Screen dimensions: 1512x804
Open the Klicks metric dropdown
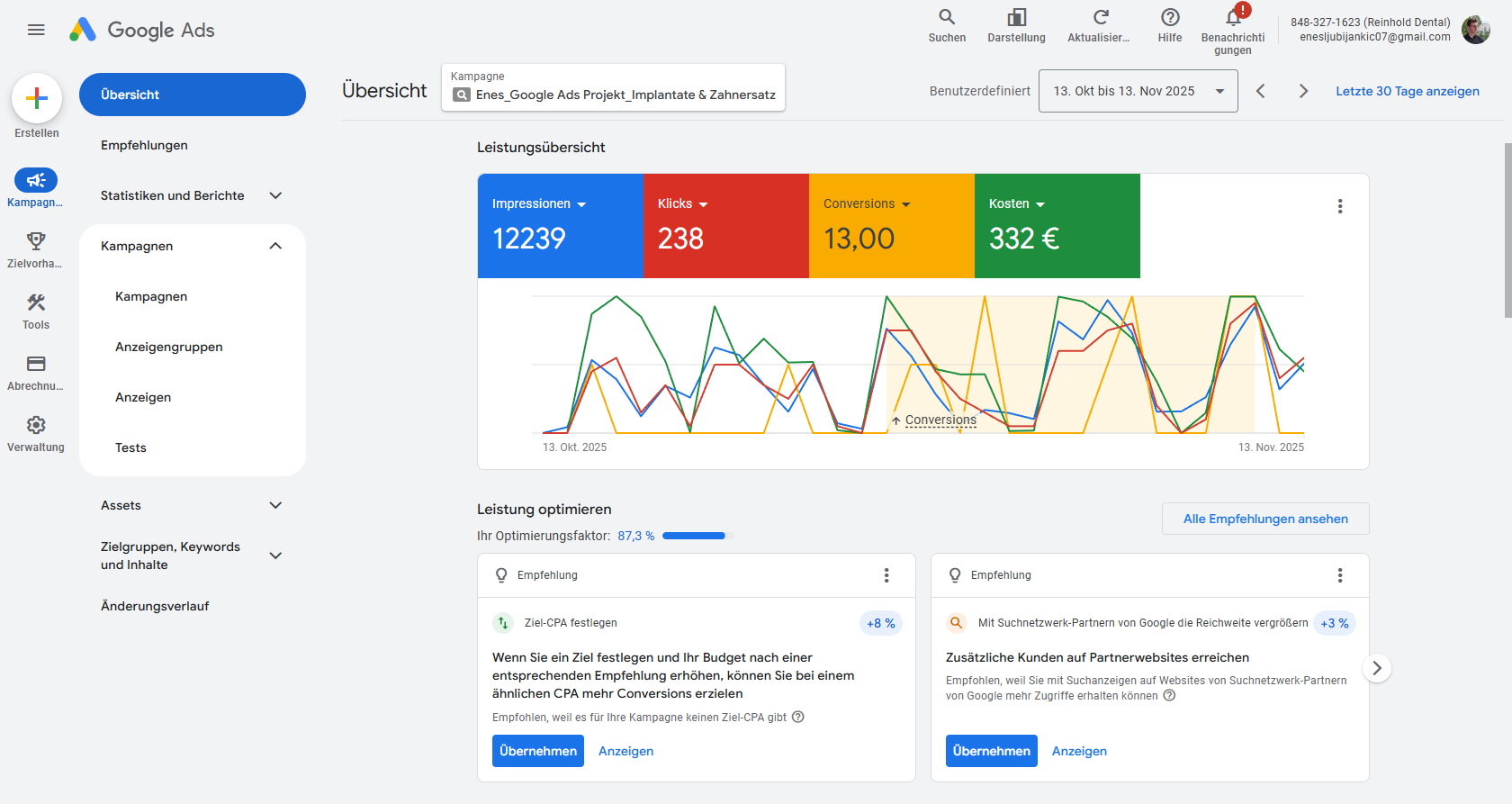(682, 204)
